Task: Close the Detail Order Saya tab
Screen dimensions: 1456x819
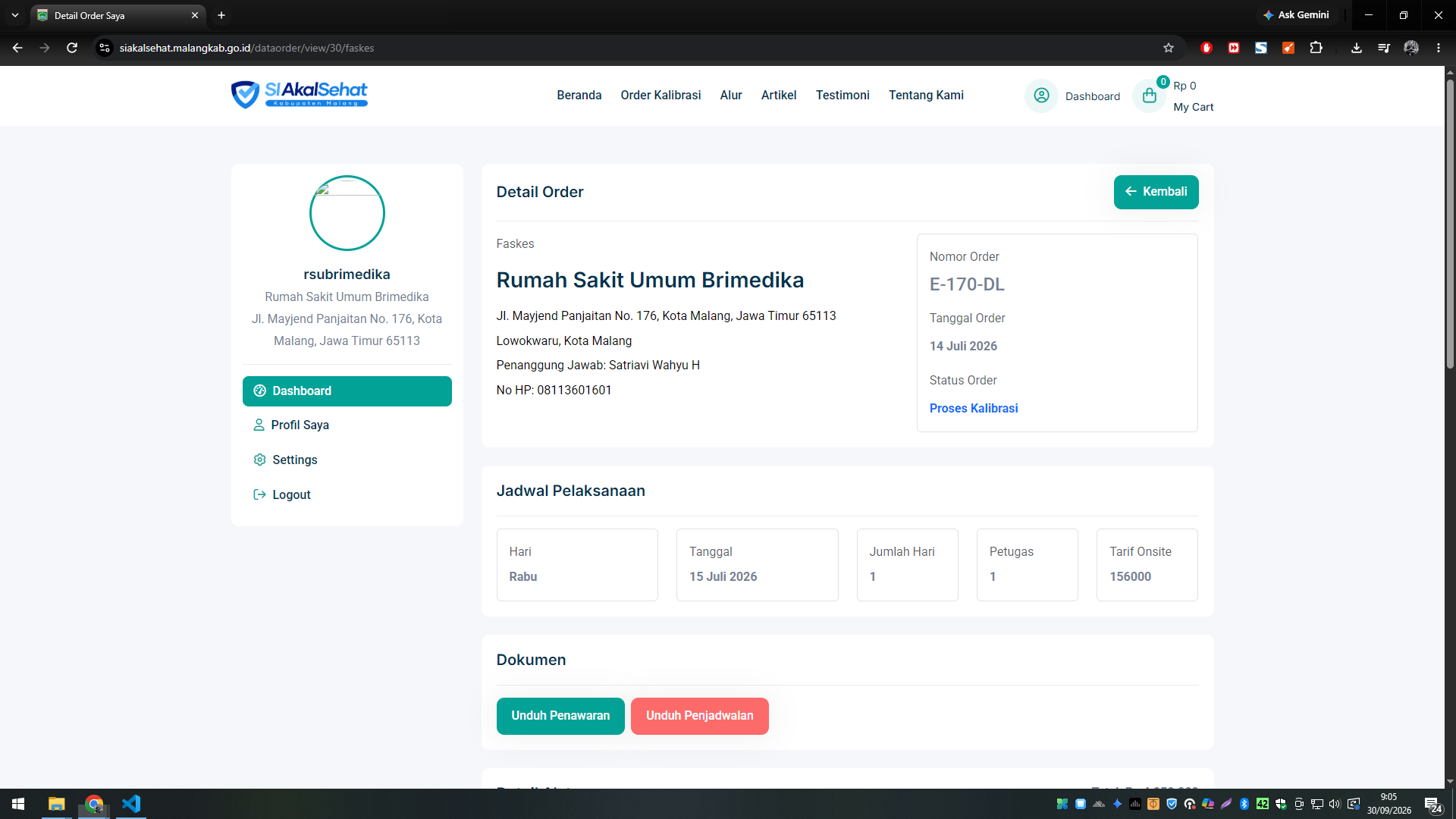Action: click(195, 15)
